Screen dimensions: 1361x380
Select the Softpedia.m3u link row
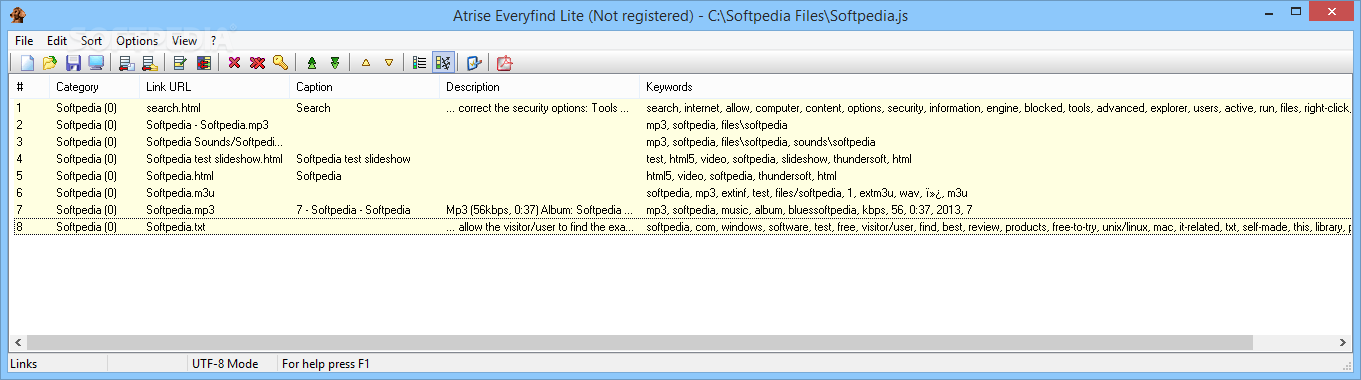click(680, 193)
